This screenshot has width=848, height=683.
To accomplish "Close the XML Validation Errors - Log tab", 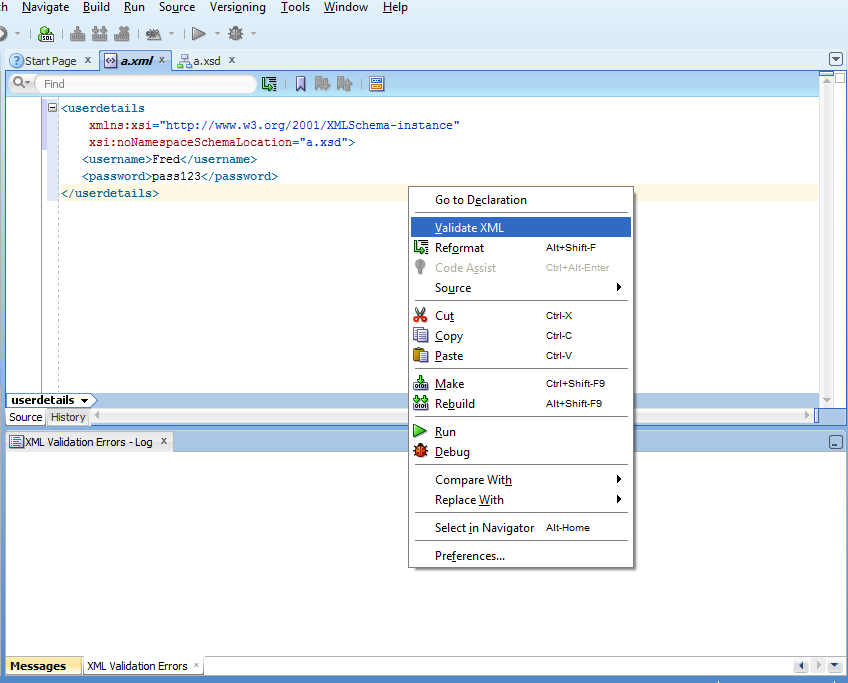I will (x=163, y=441).
